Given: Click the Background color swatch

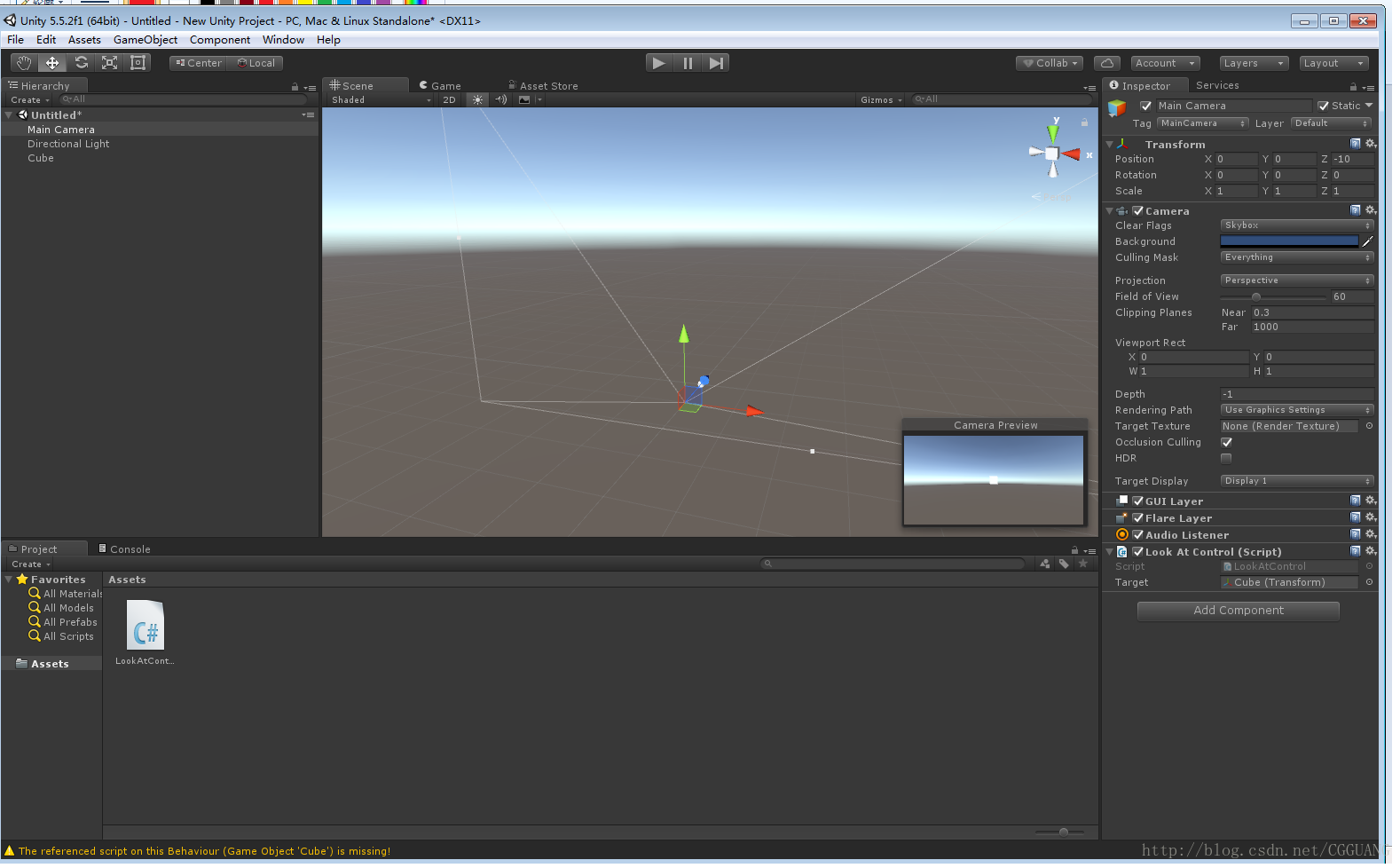Looking at the screenshot, I should (1289, 241).
